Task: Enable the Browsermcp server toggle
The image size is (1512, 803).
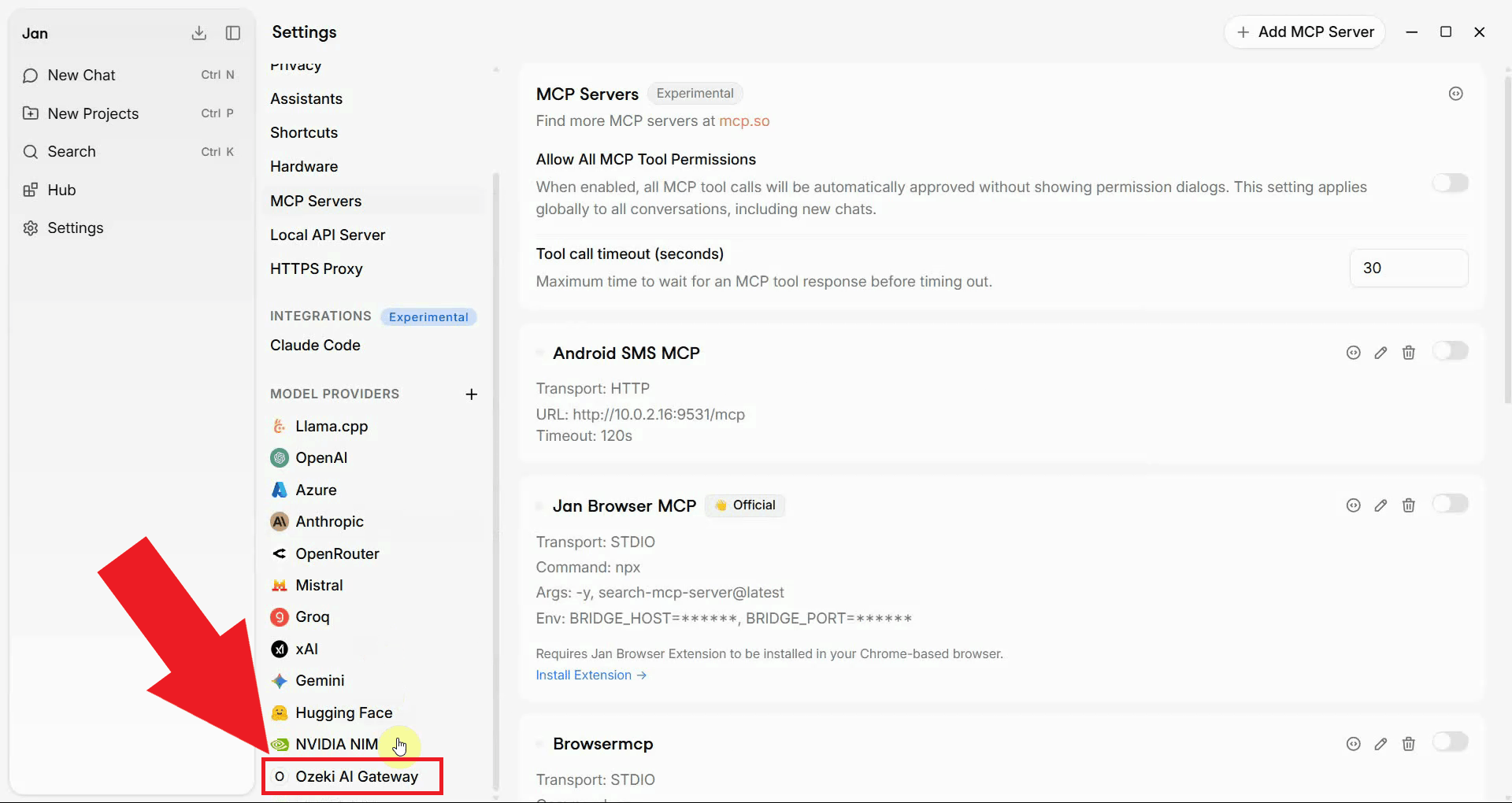Action: coord(1451,742)
